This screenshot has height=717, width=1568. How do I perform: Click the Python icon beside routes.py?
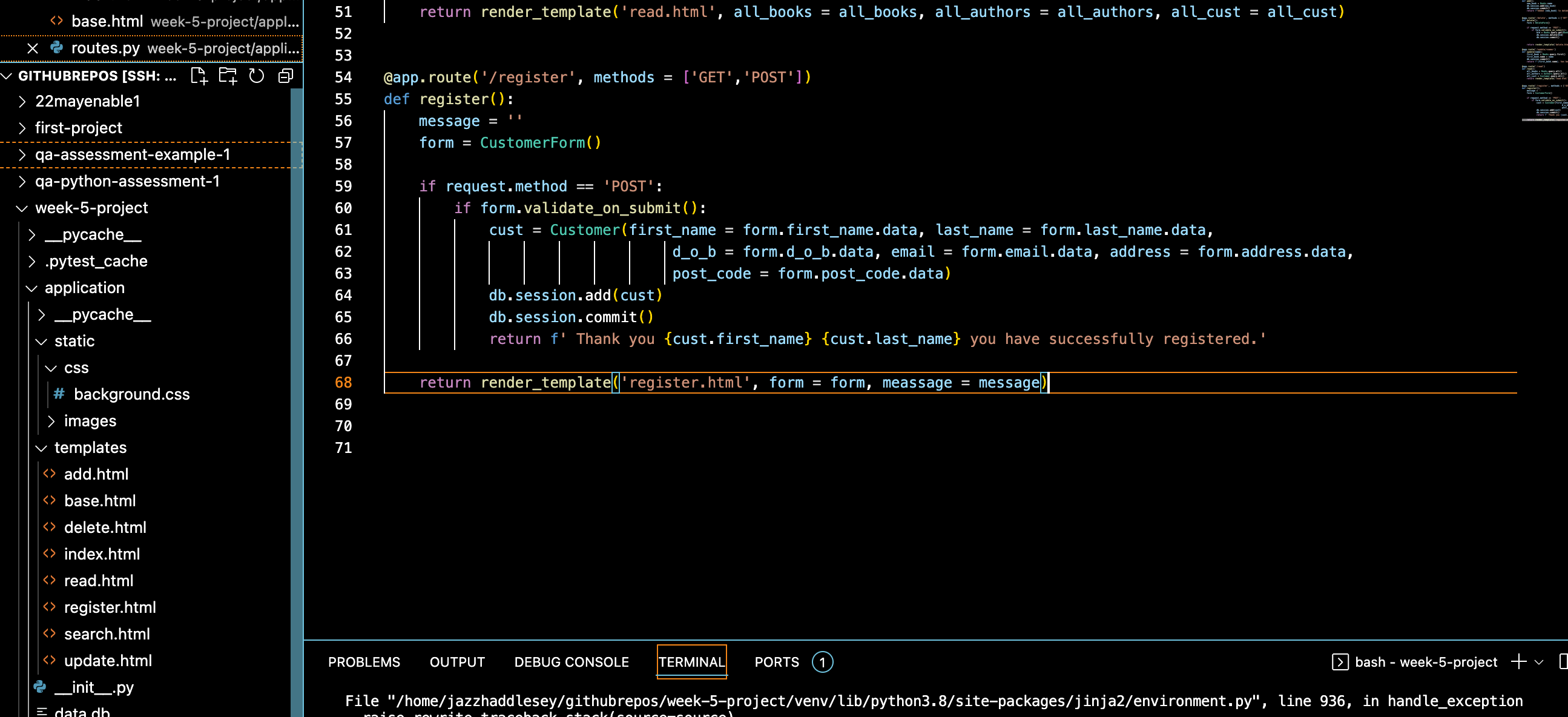[x=57, y=47]
